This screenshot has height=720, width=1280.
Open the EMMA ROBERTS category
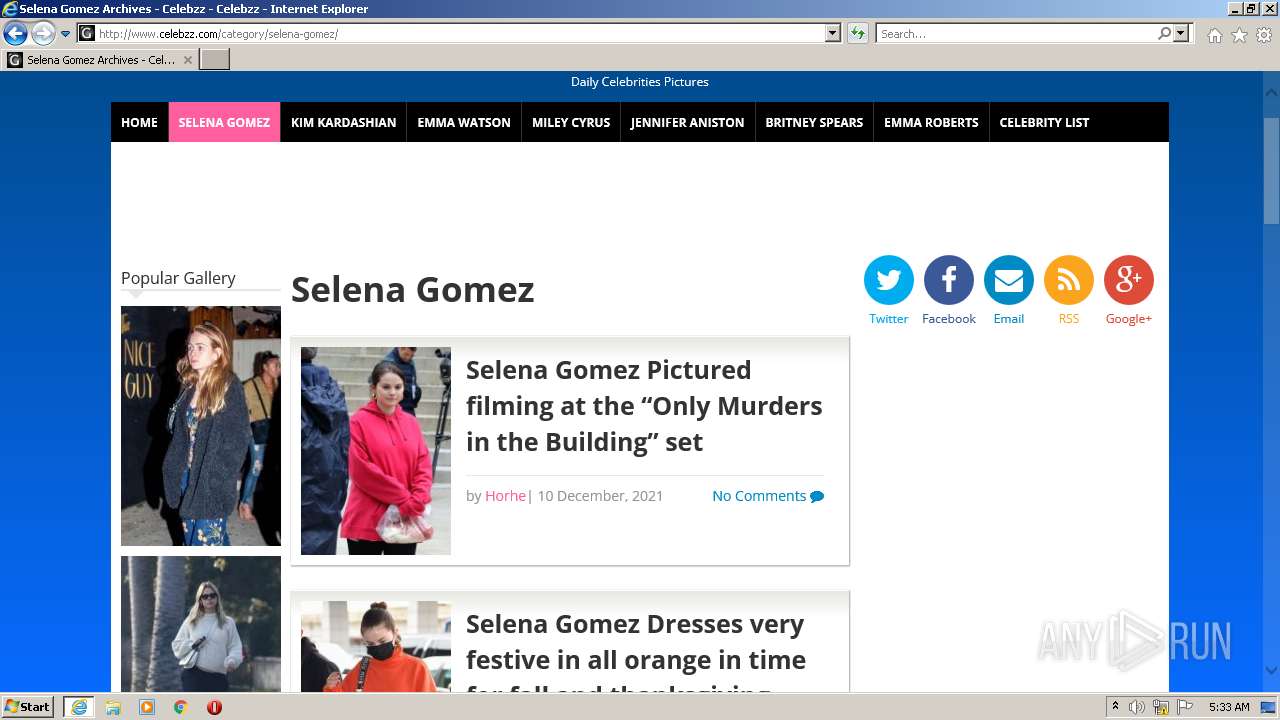click(x=931, y=122)
